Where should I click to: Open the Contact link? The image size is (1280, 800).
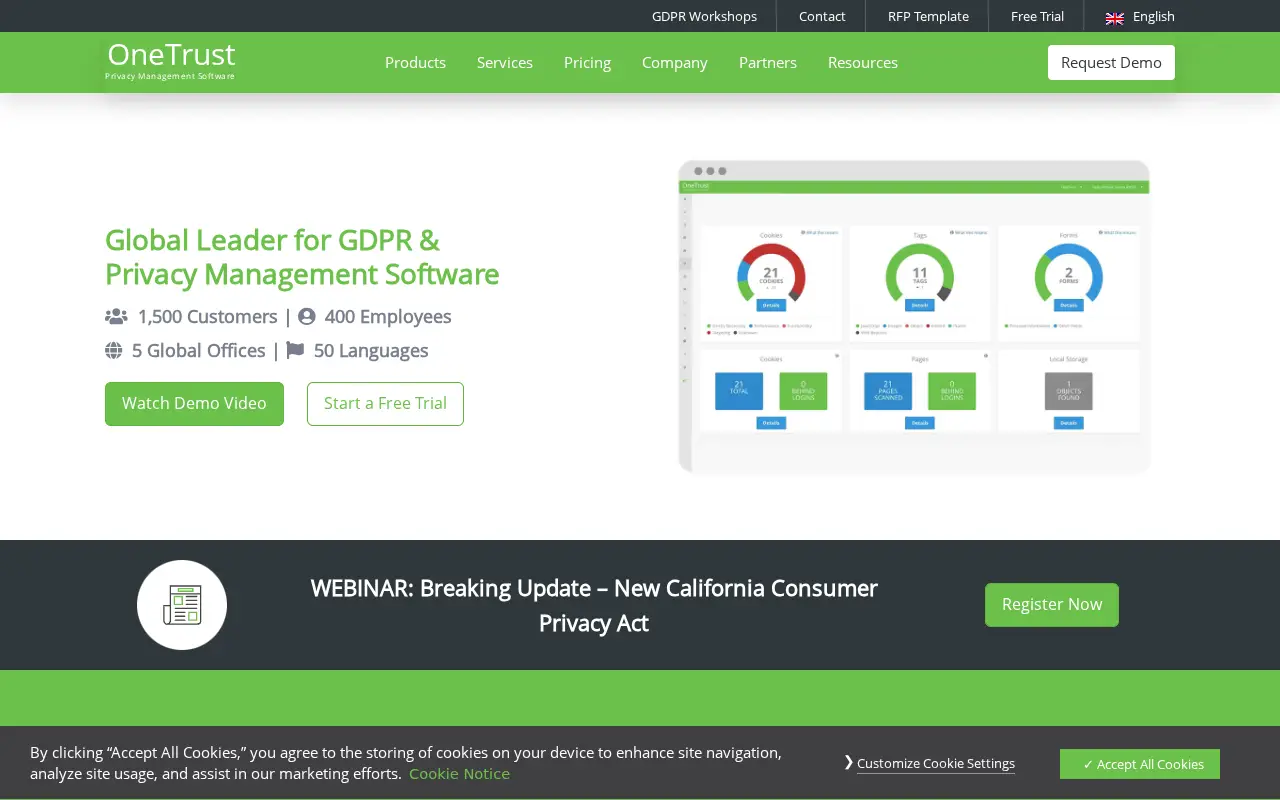pyautogui.click(x=822, y=16)
